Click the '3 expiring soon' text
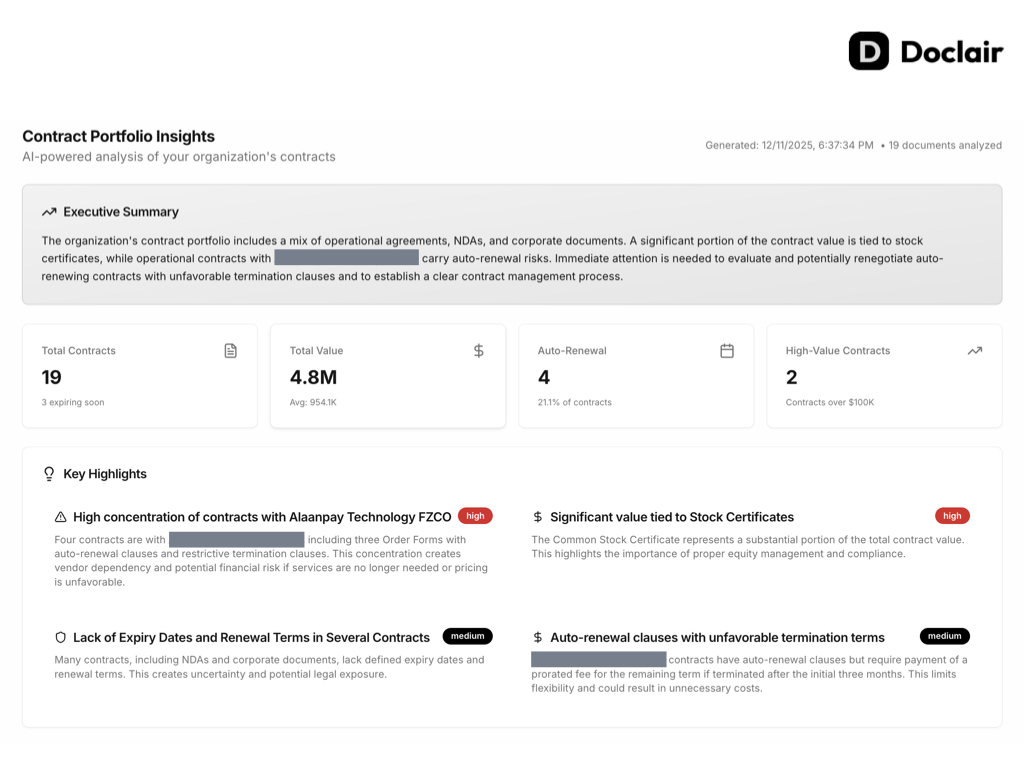Viewport: 1024px width, 768px height. (73, 402)
